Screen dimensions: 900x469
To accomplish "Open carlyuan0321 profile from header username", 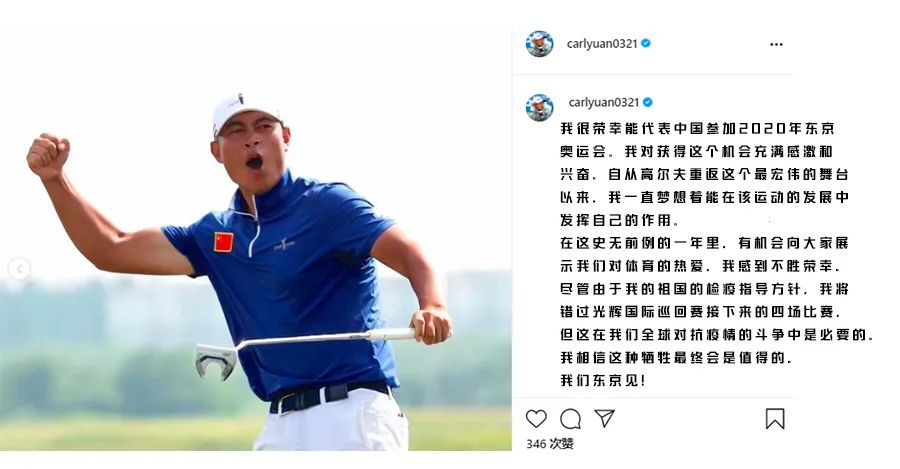I will pyautogui.click(x=602, y=44).
